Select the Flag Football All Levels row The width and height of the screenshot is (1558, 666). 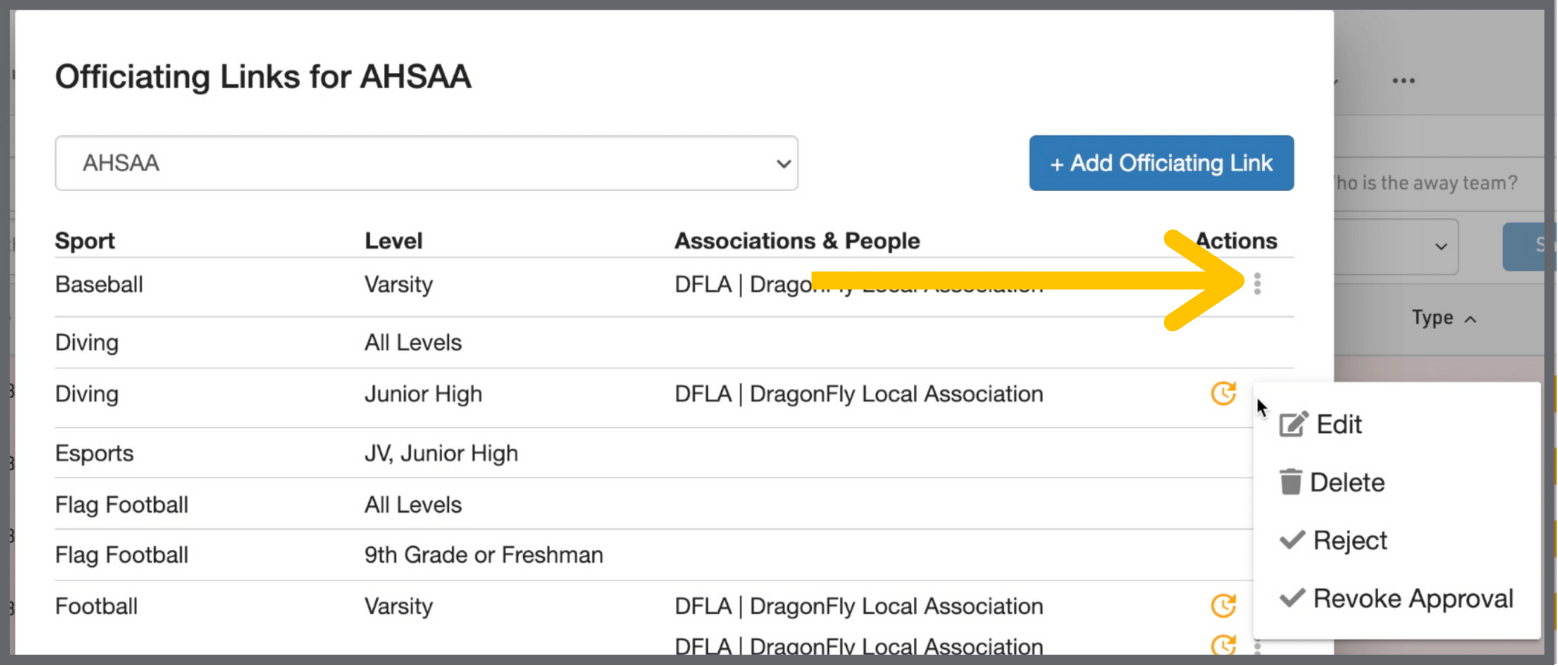[412, 505]
